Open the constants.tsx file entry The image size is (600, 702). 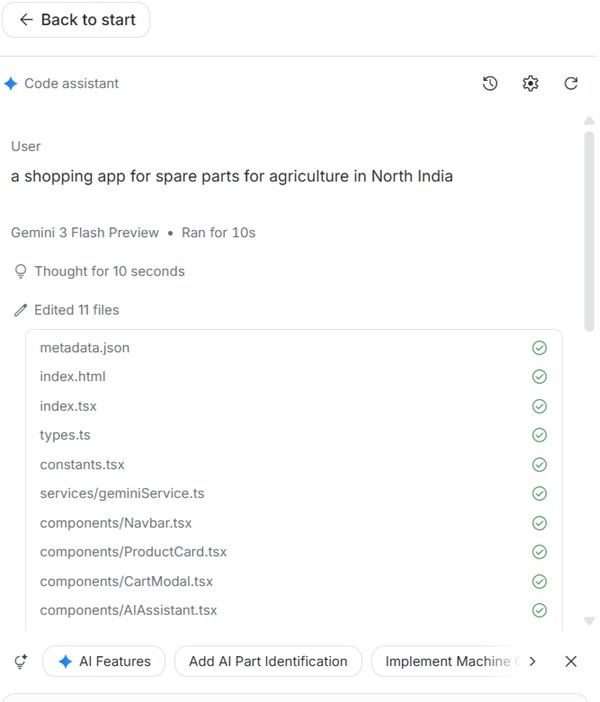click(82, 465)
